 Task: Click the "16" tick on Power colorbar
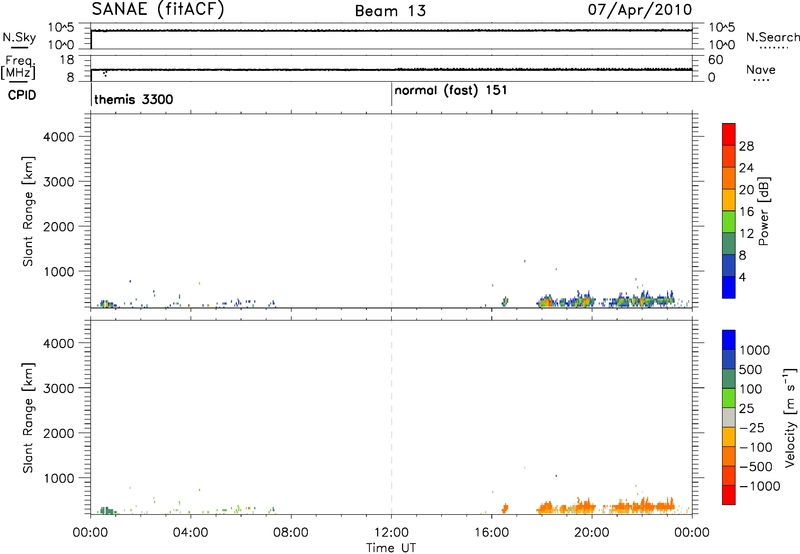(x=746, y=212)
